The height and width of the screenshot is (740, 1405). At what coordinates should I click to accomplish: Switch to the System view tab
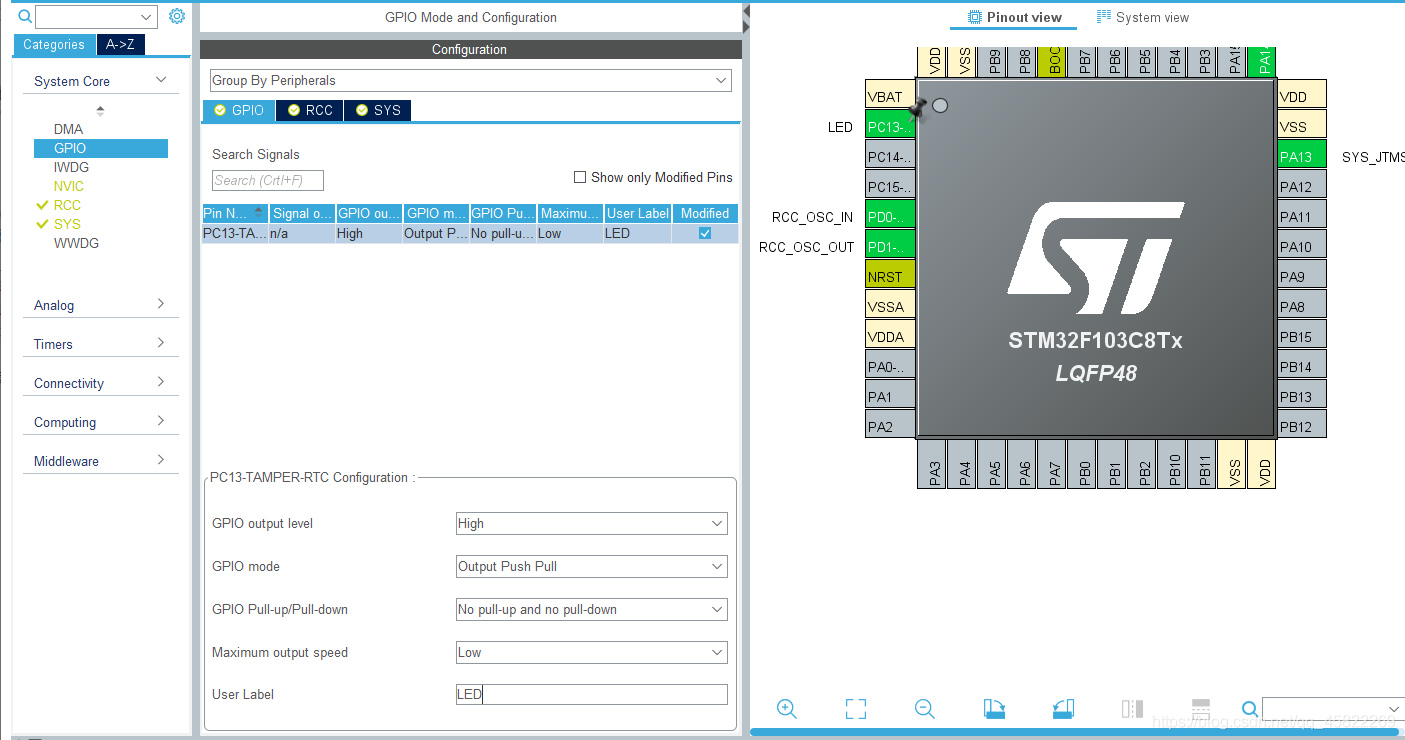[x=1143, y=17]
